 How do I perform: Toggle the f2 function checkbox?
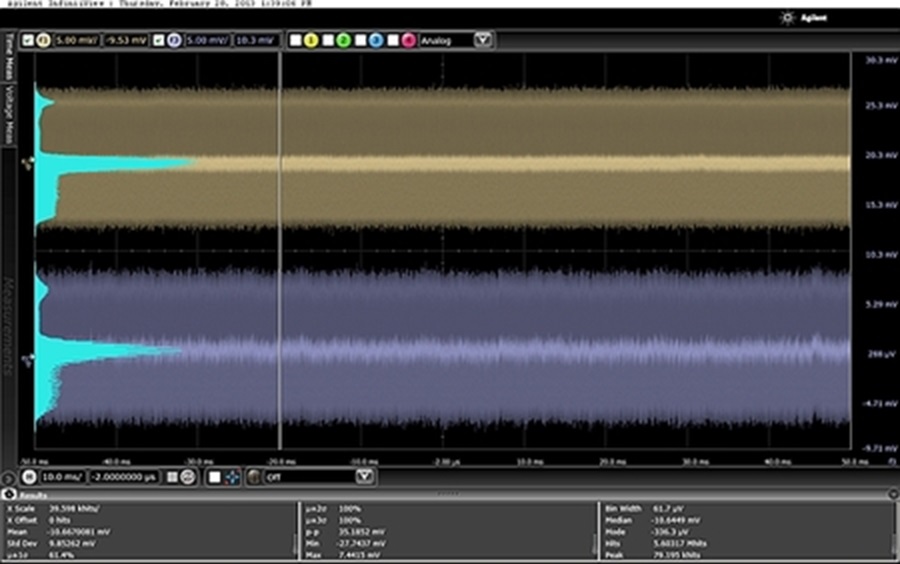coord(158,41)
